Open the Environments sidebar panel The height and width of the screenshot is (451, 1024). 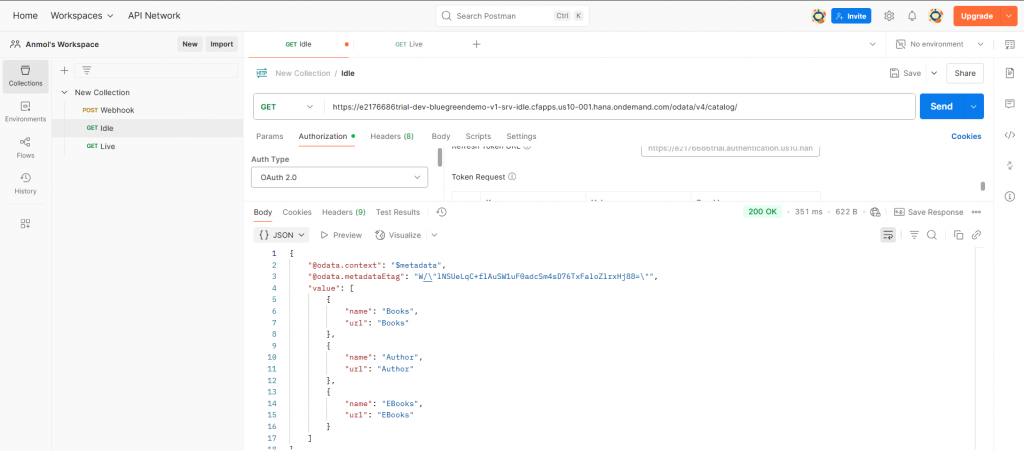pos(25,112)
